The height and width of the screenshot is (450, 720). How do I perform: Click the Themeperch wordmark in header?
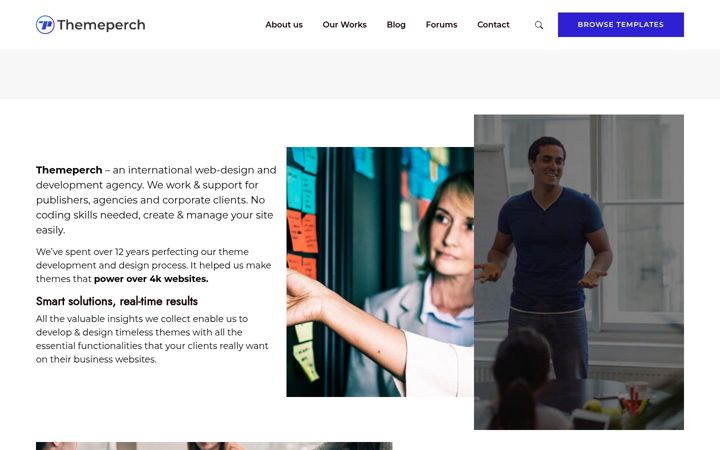(101, 25)
